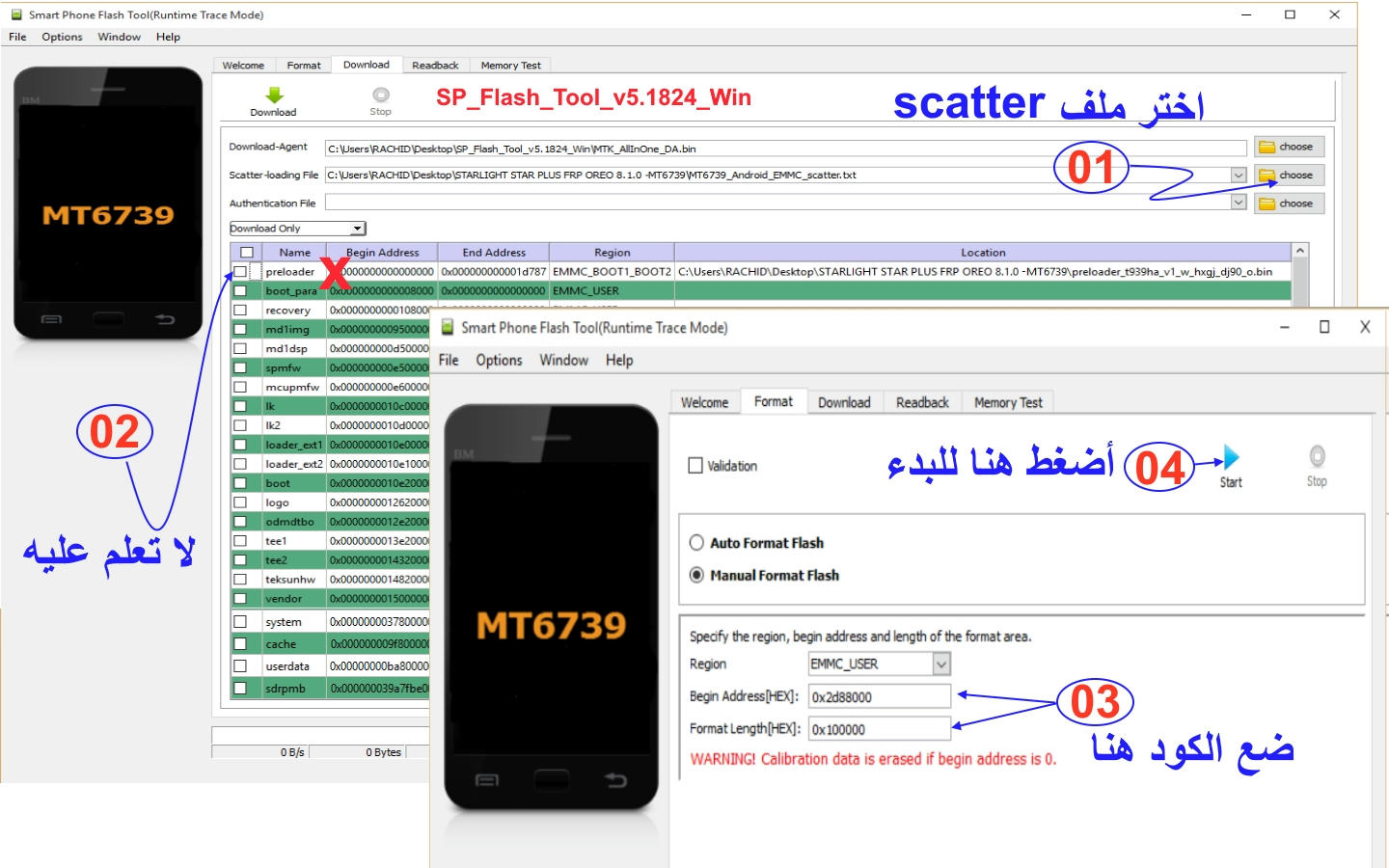The image size is (1389, 868).
Task: Switch to Download tab in the front window
Action: (844, 403)
